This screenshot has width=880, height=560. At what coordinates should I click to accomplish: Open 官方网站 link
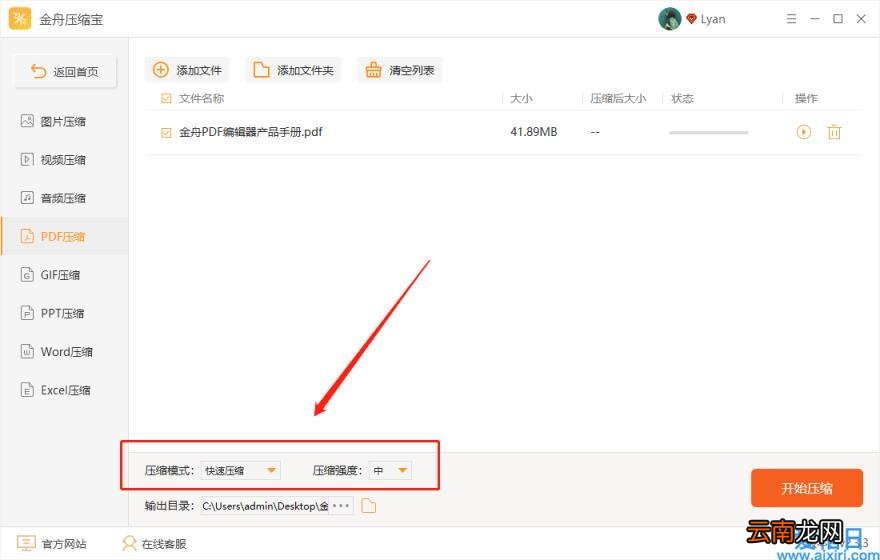52,543
